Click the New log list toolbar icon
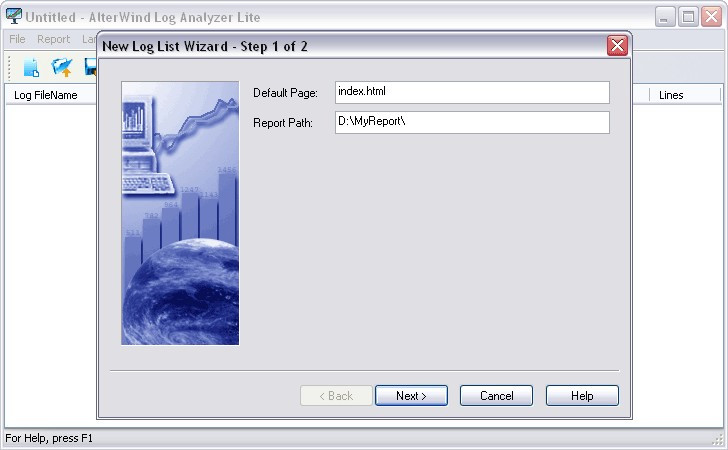 coord(32,67)
